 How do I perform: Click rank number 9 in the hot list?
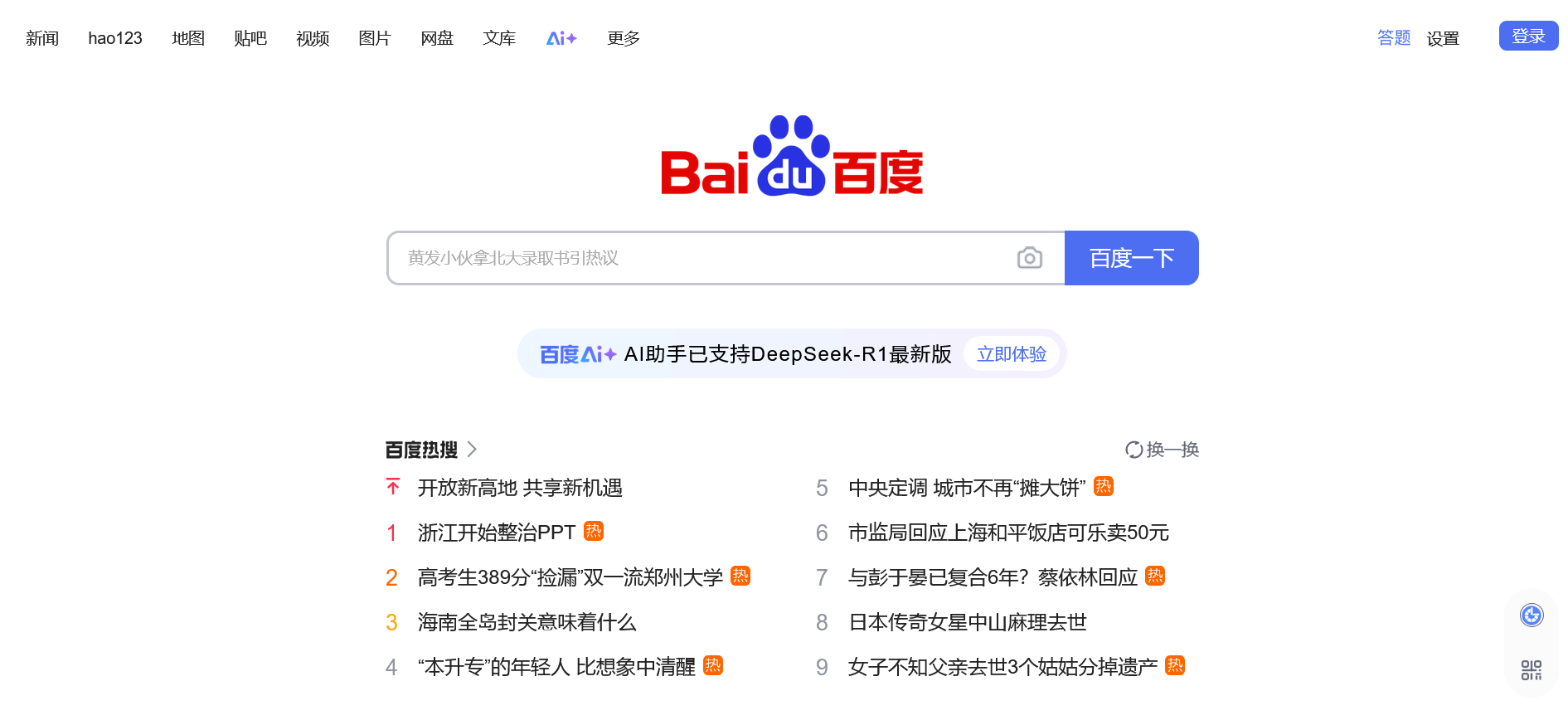click(822, 667)
